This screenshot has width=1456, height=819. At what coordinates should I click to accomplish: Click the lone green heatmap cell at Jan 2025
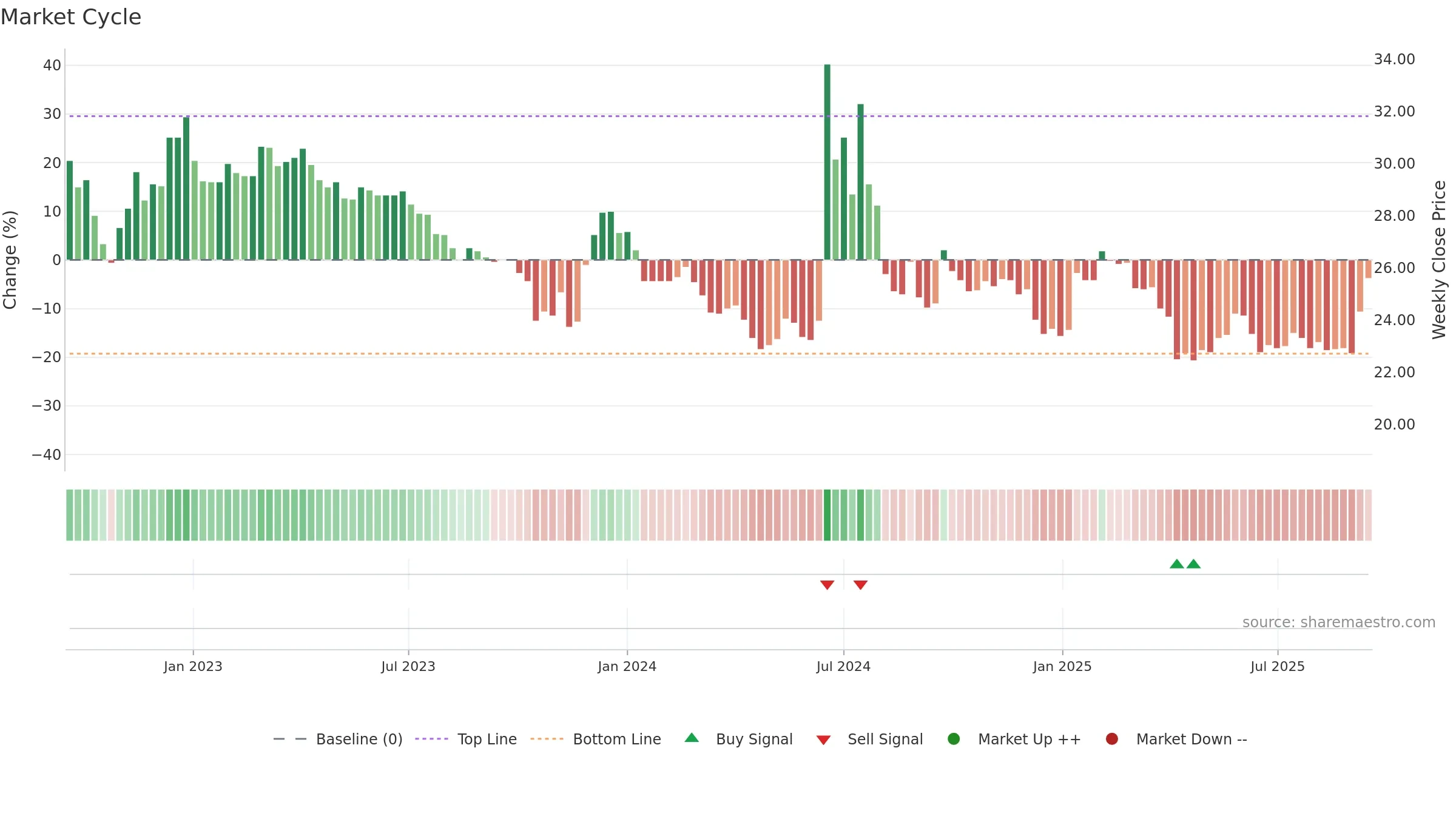pyautogui.click(x=1102, y=515)
